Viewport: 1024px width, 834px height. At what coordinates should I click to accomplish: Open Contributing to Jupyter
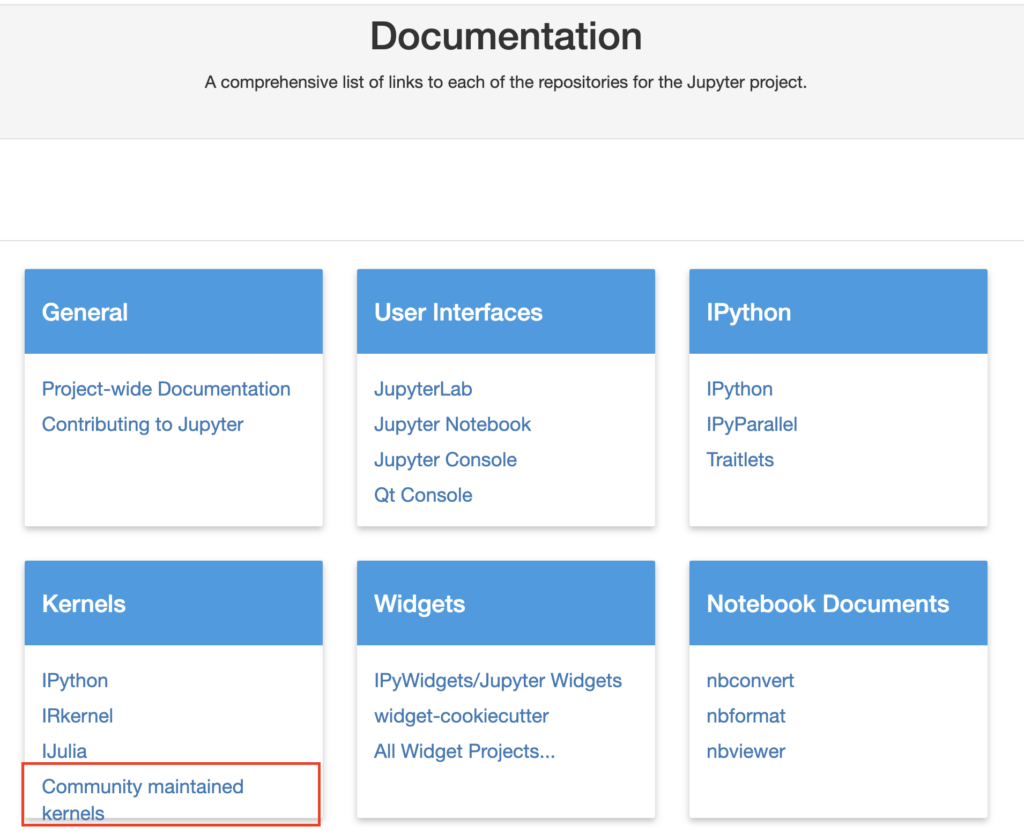(142, 424)
